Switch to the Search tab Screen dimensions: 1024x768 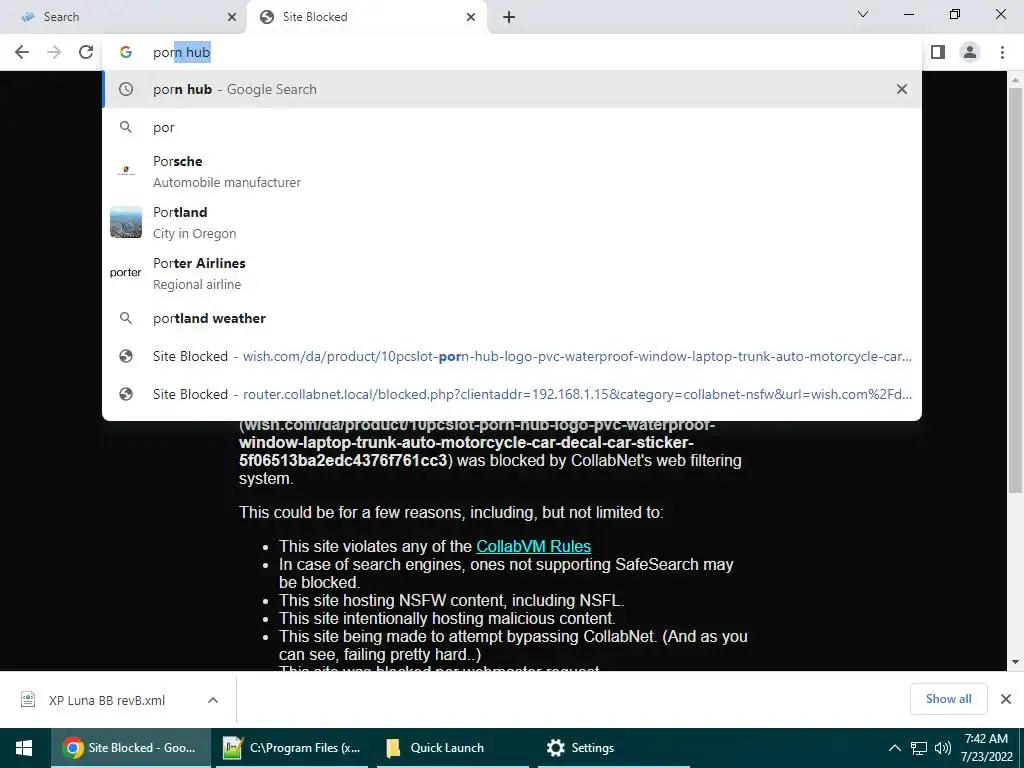pos(123,17)
